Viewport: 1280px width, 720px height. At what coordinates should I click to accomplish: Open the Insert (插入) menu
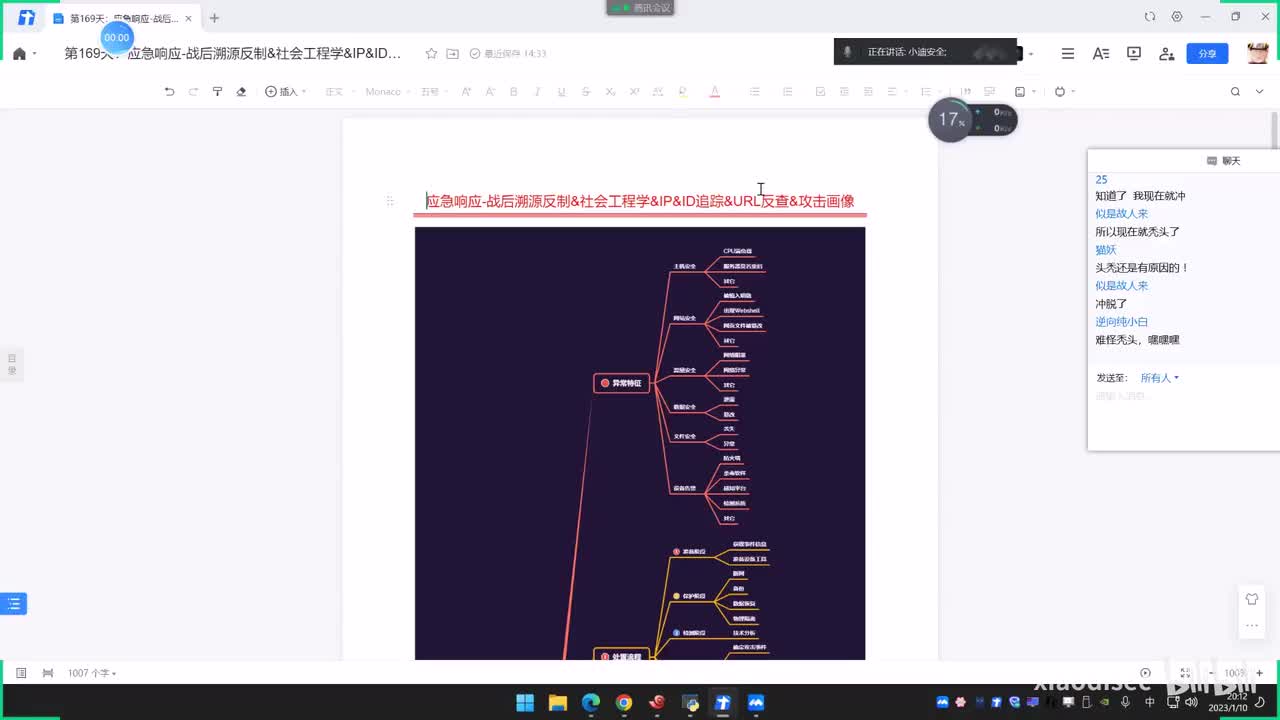285,92
